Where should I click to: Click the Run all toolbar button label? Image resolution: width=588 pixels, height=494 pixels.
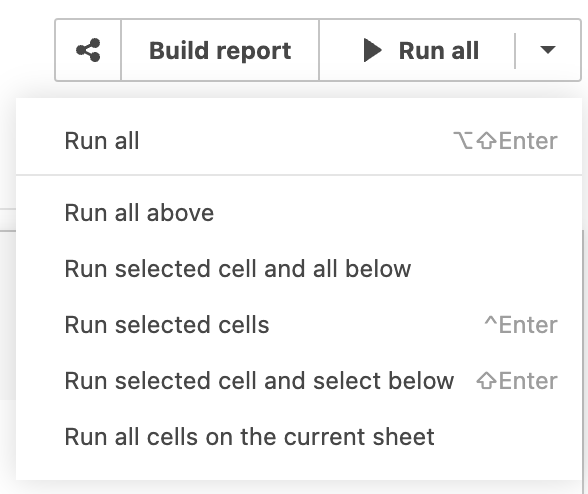pos(439,50)
